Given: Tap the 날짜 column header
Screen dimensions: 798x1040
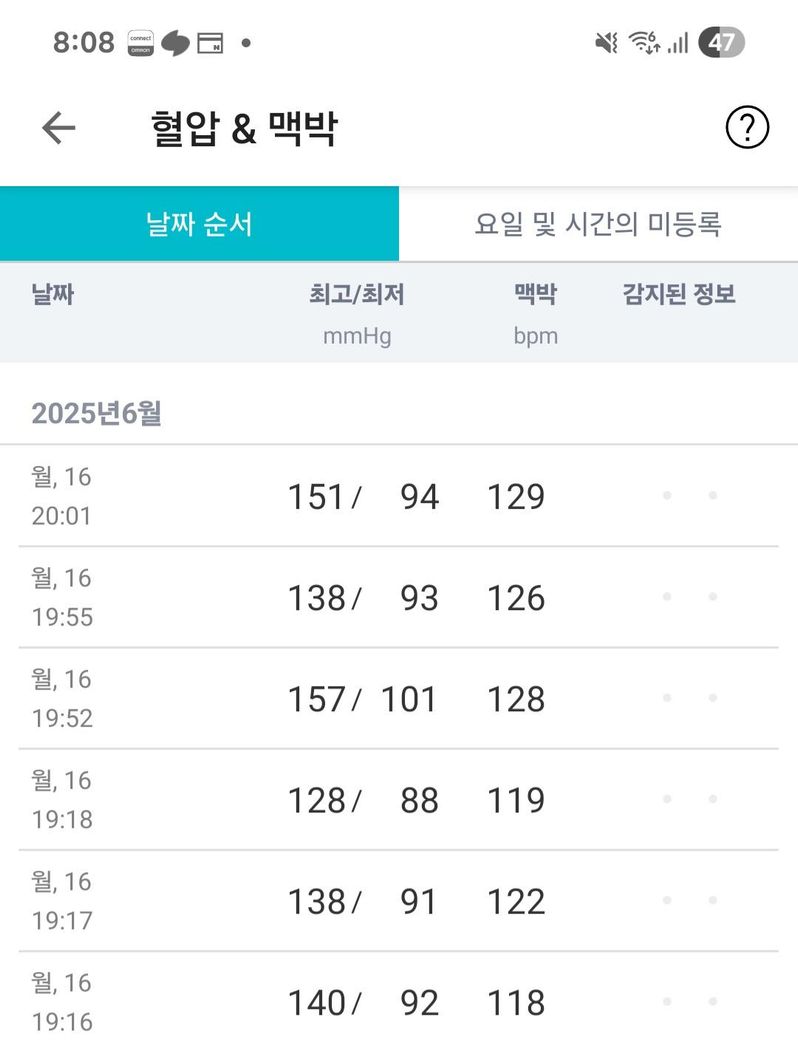Looking at the screenshot, I should (53, 294).
